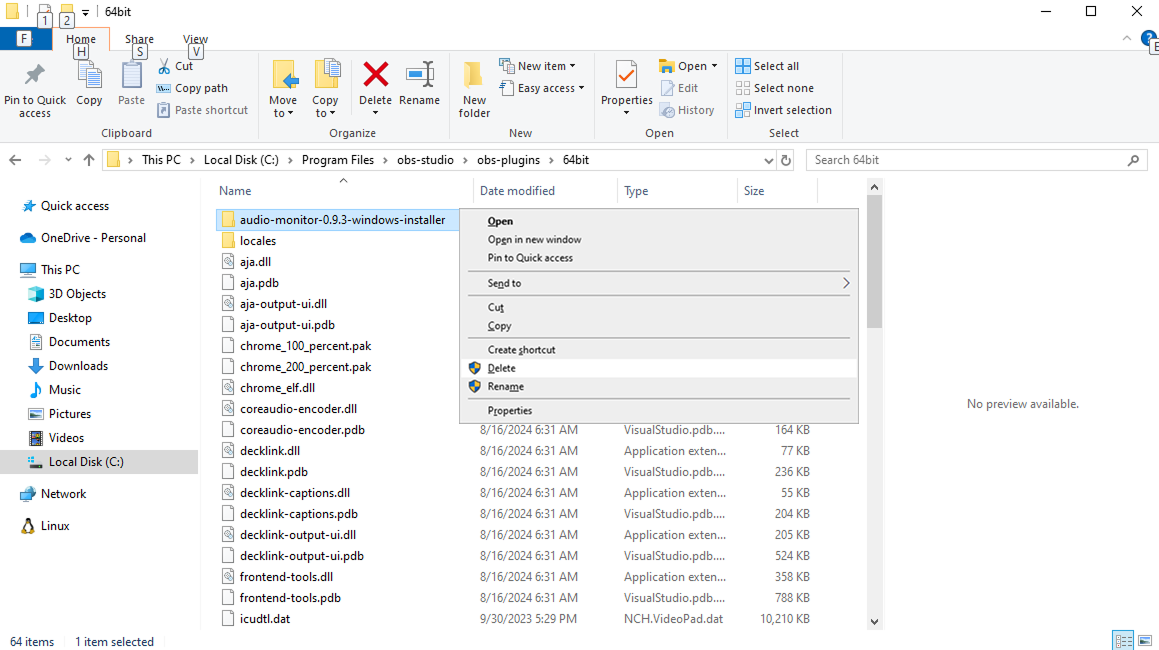Open the Delete ribbon dropdown arrow
1159x650 pixels.
tap(375, 113)
